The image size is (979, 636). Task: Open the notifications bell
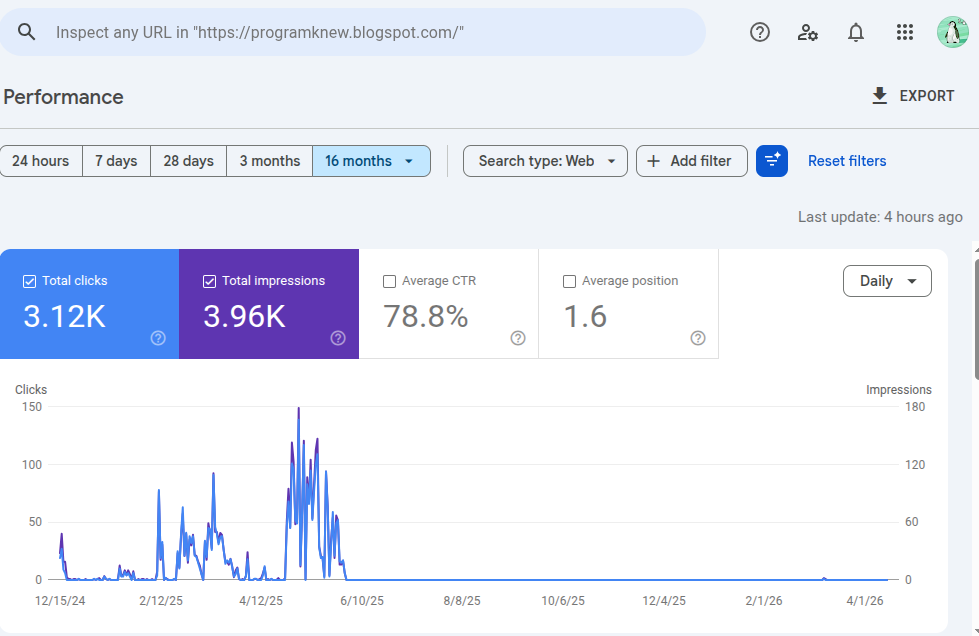[856, 32]
